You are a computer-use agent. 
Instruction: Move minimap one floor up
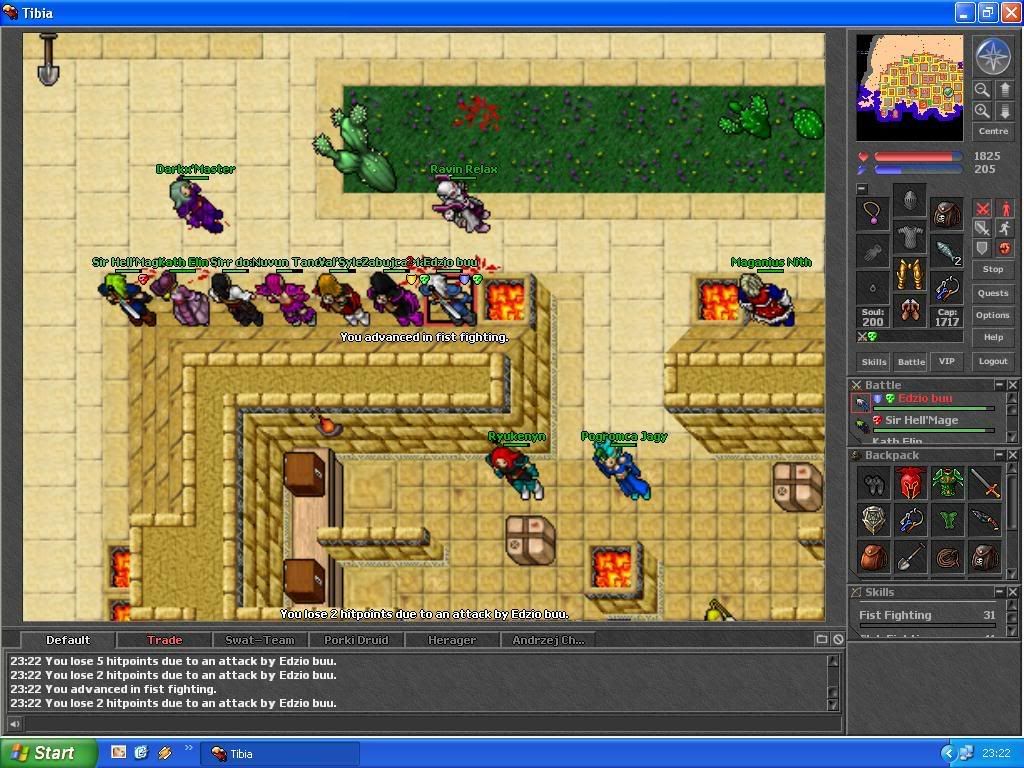[x=1004, y=89]
